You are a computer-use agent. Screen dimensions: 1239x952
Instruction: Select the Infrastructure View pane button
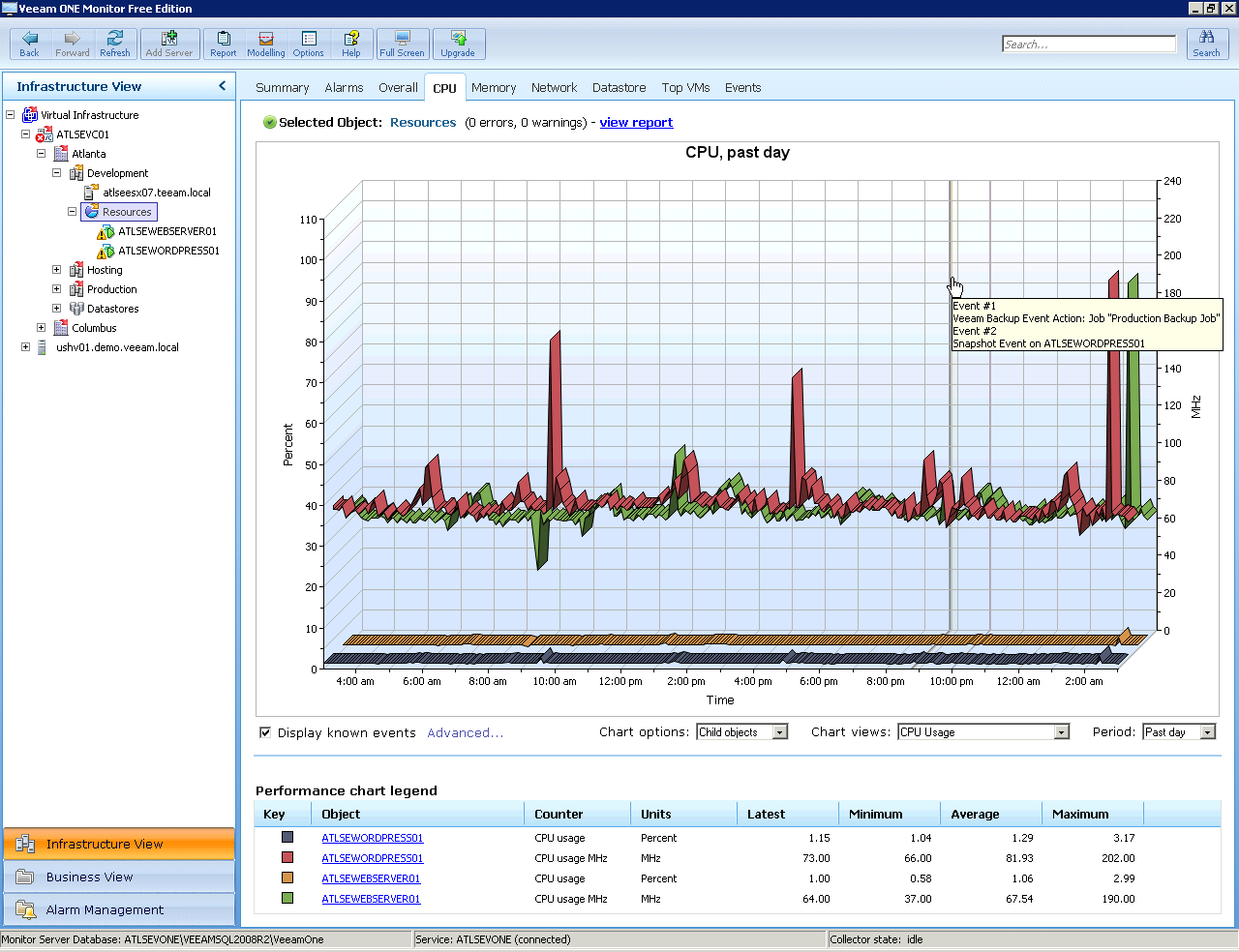pos(119,844)
